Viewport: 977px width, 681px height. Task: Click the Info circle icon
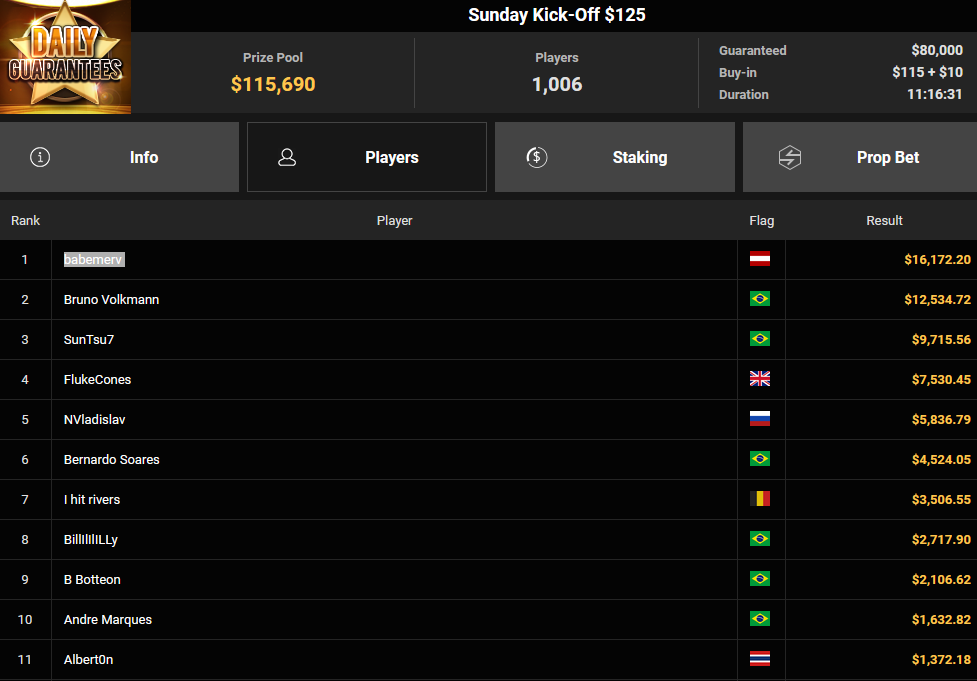click(40, 157)
